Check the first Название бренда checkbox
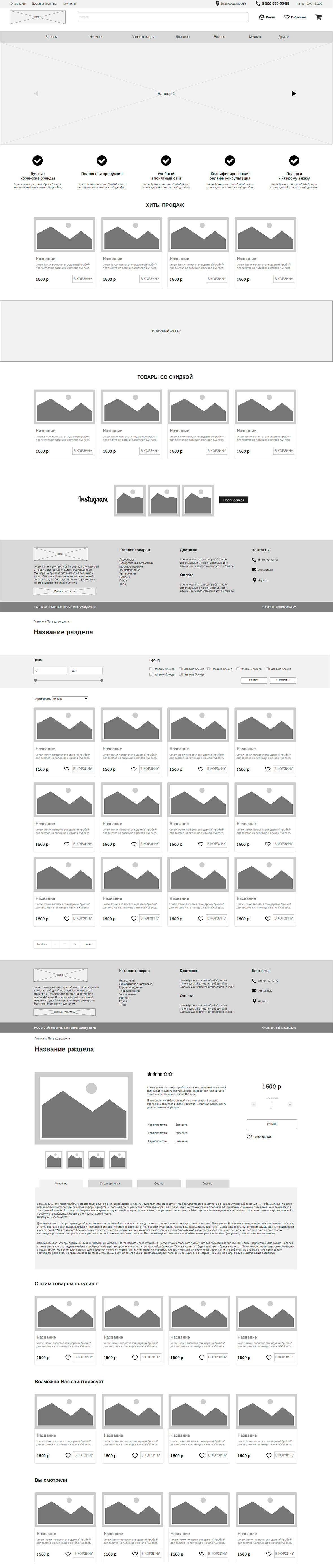The height and width of the screenshot is (1568, 333). [x=151, y=669]
